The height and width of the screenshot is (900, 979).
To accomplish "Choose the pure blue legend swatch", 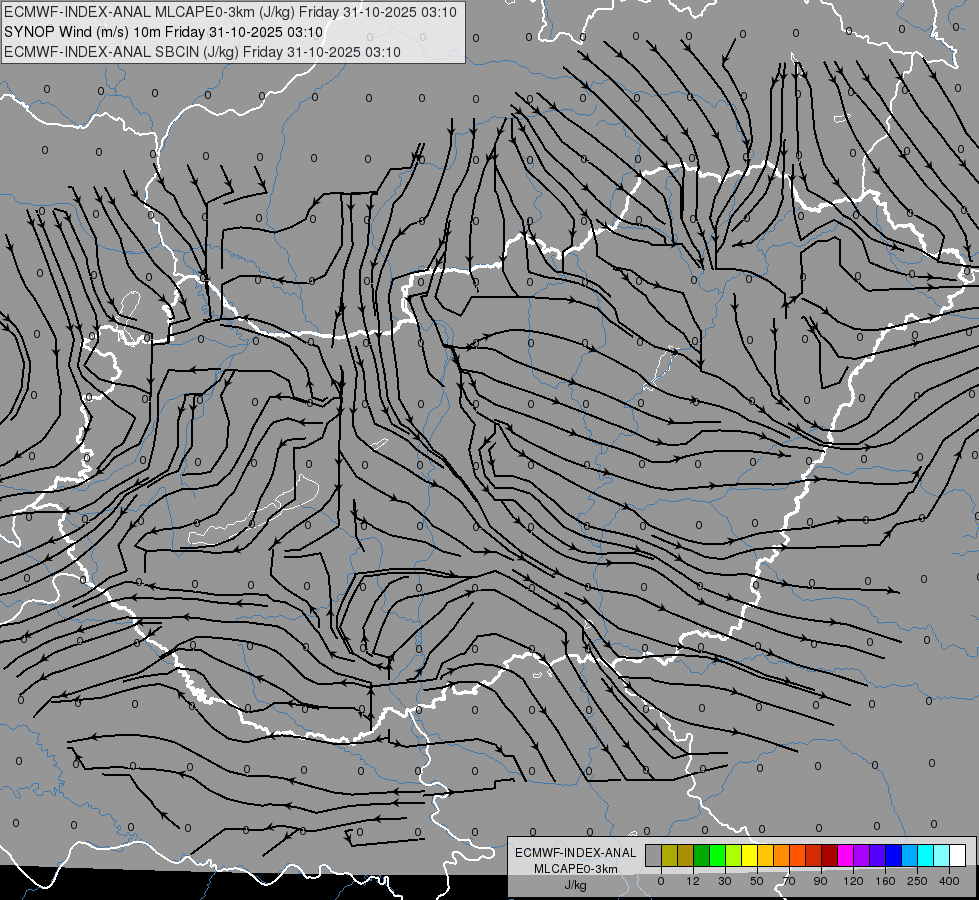I will point(893,856).
